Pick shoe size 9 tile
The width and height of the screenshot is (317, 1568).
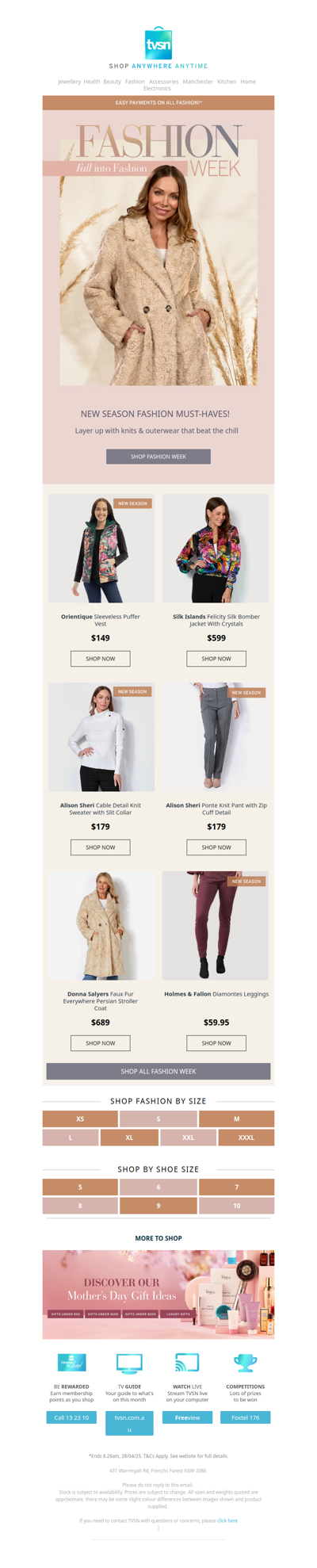(158, 1205)
